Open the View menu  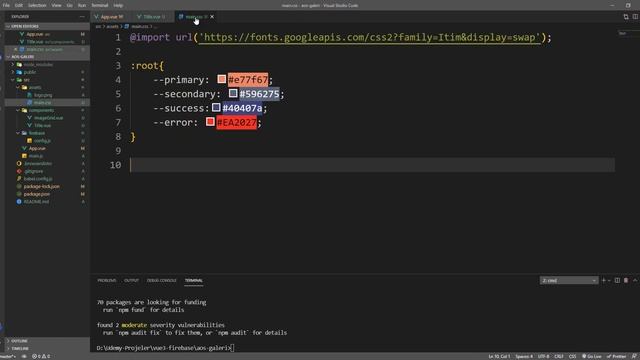[56, 5]
